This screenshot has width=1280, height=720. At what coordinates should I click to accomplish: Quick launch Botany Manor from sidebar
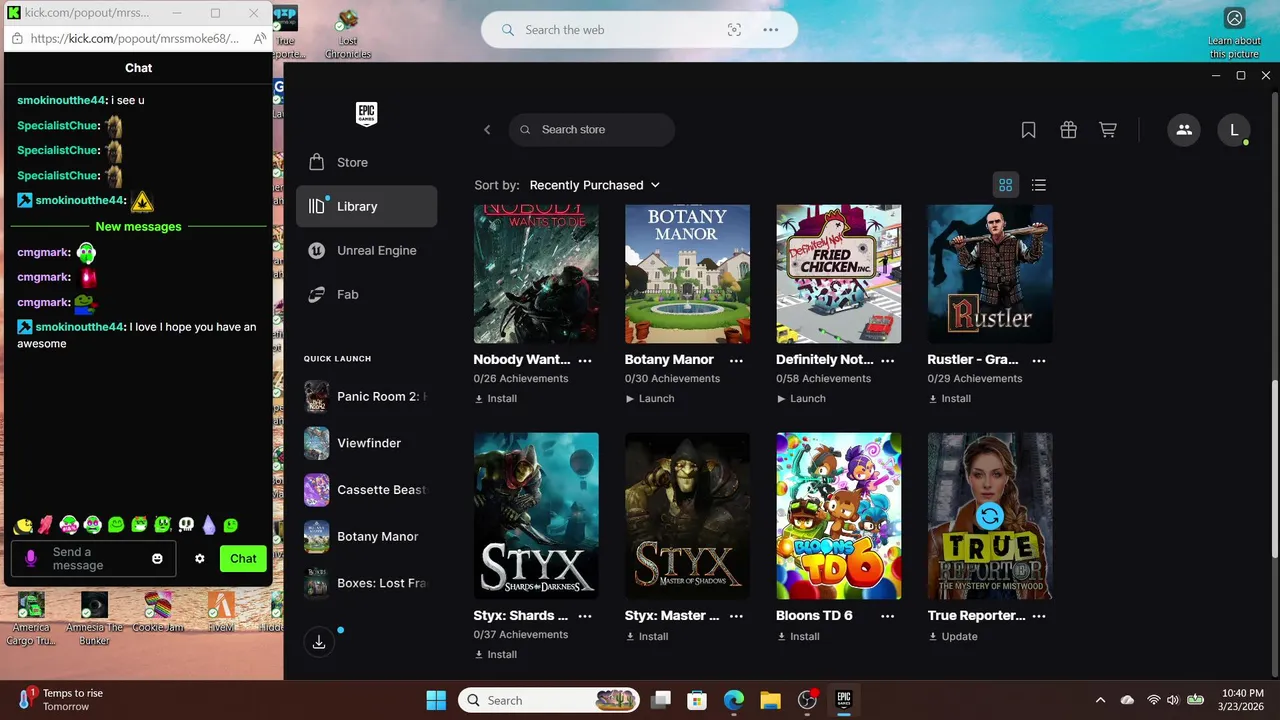[366, 536]
